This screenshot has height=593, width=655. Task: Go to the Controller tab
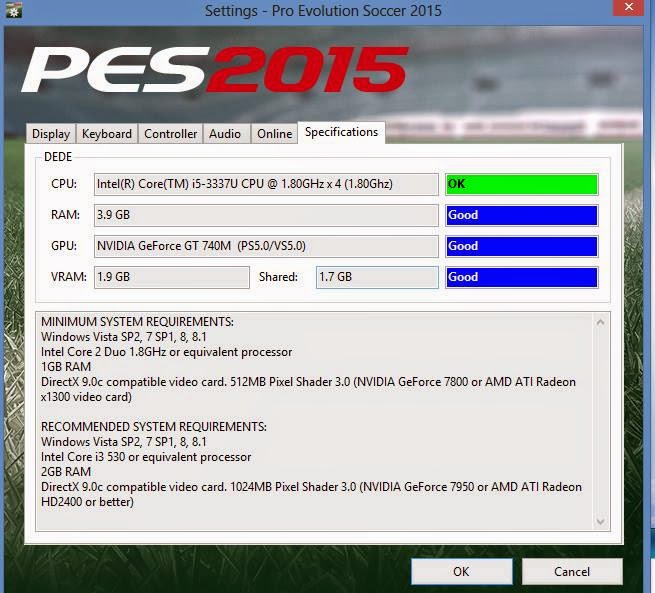pyautogui.click(x=170, y=134)
